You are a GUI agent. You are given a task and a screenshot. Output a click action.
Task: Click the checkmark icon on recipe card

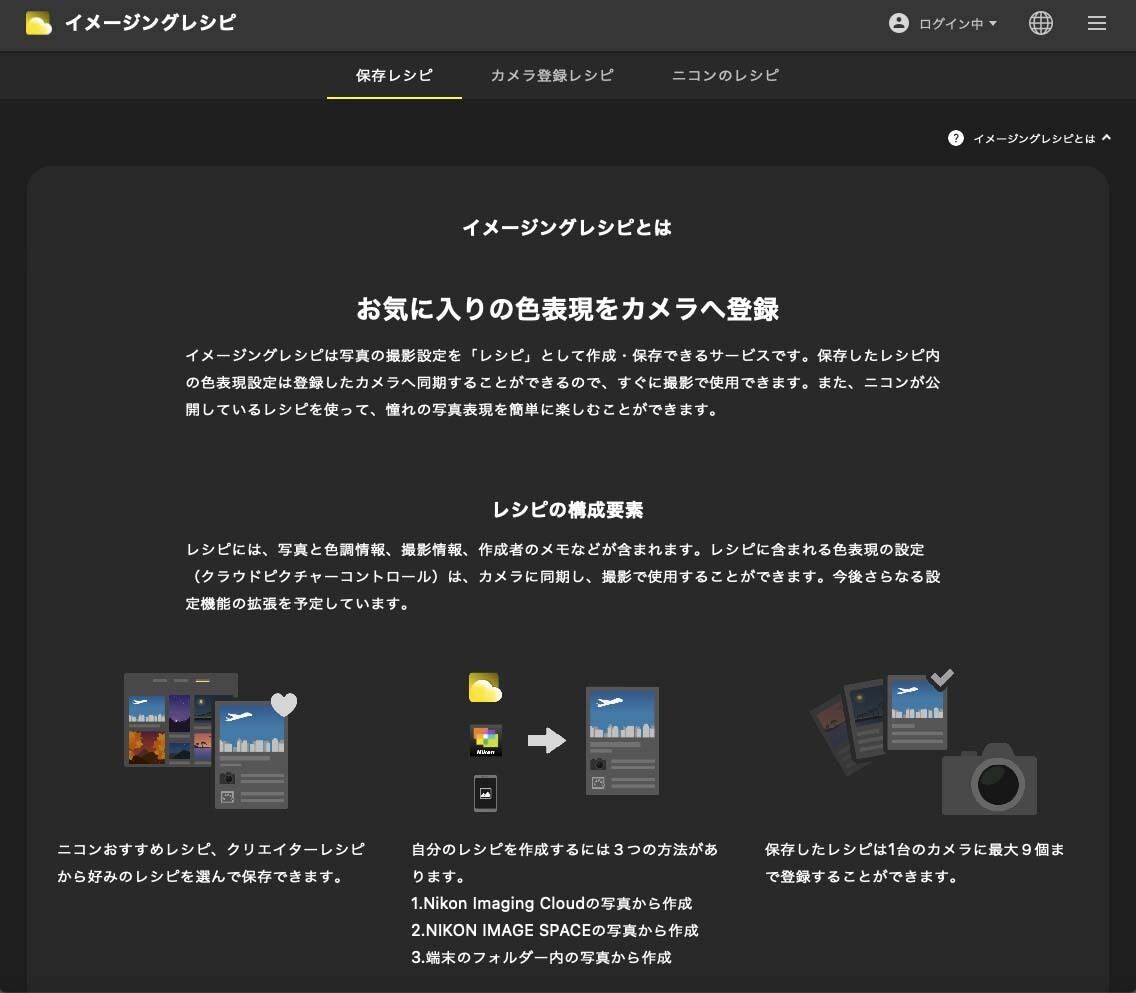[942, 678]
